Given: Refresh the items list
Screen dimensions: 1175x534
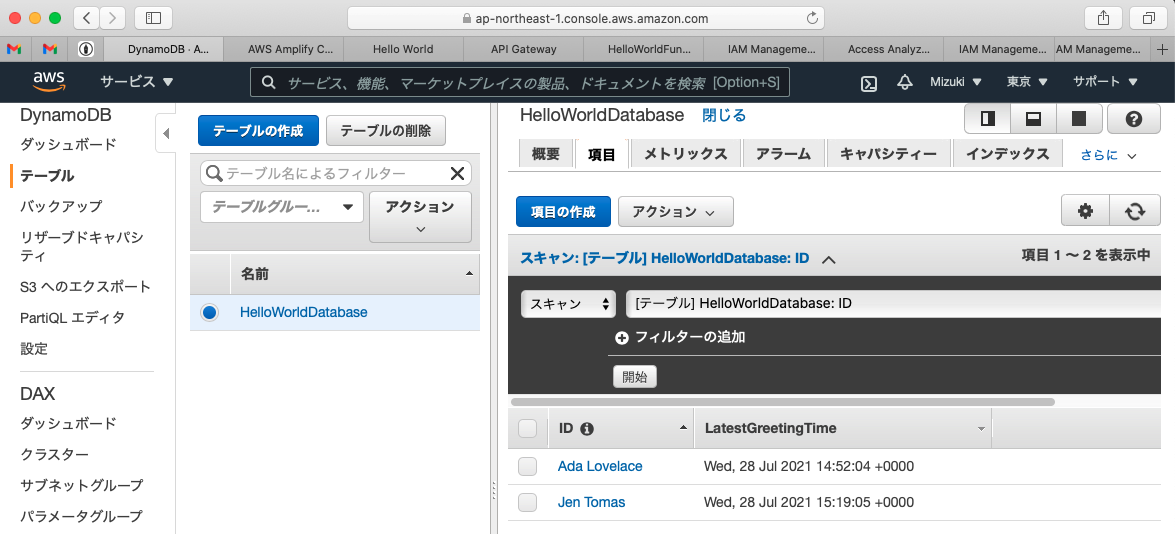Looking at the screenshot, I should tap(1135, 211).
